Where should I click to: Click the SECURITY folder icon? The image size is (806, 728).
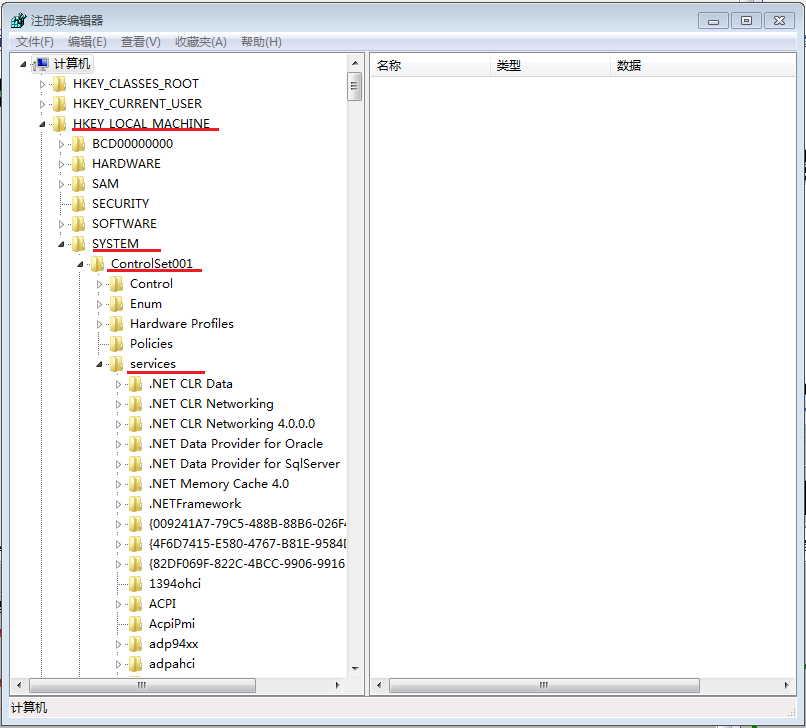pyautogui.click(x=79, y=204)
